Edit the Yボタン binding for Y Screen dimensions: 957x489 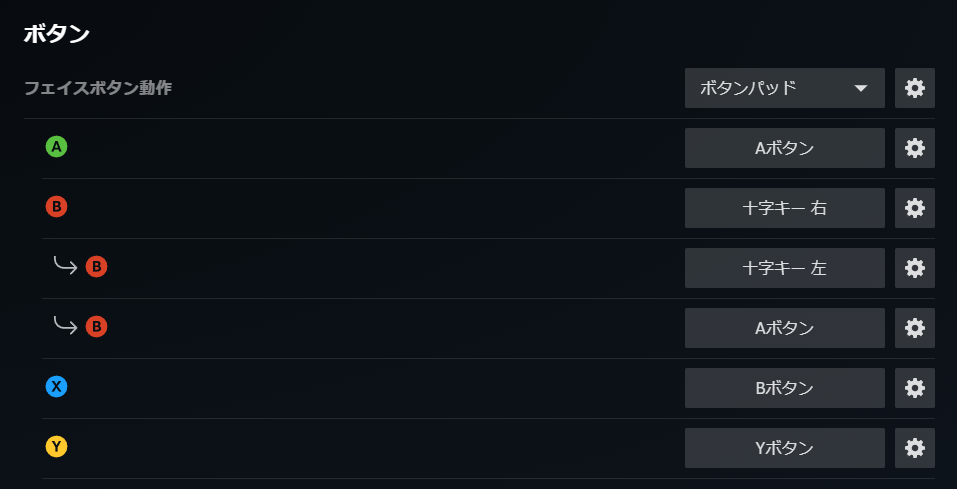point(784,448)
